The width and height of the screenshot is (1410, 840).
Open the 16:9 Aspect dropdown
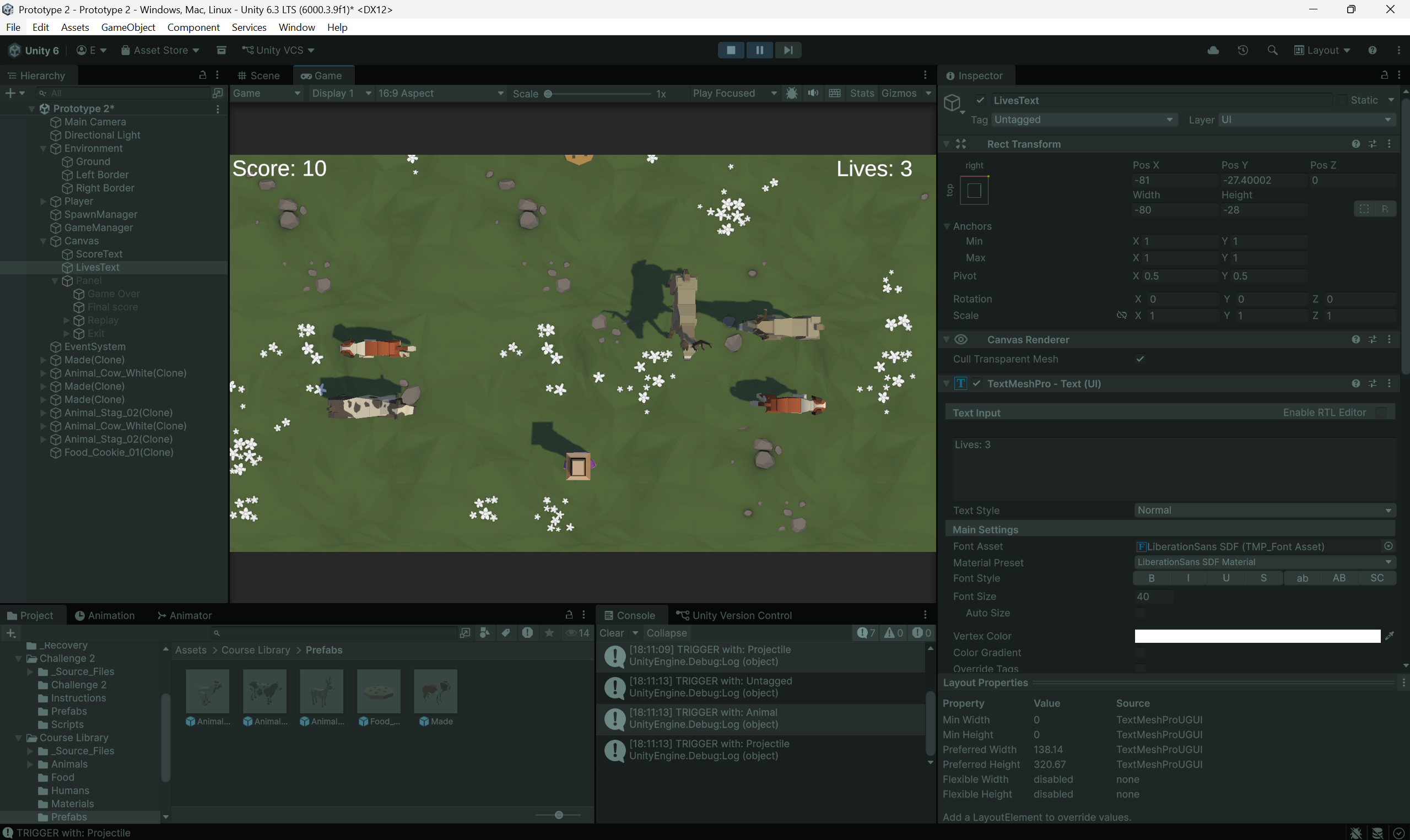[x=440, y=93]
